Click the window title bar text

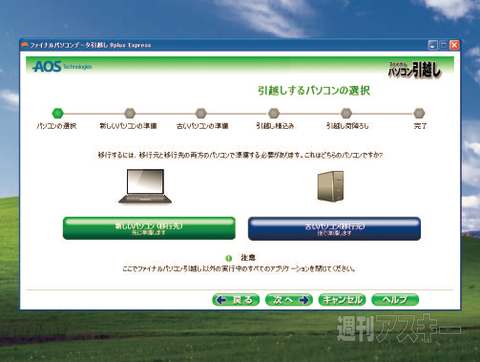click(x=90, y=45)
